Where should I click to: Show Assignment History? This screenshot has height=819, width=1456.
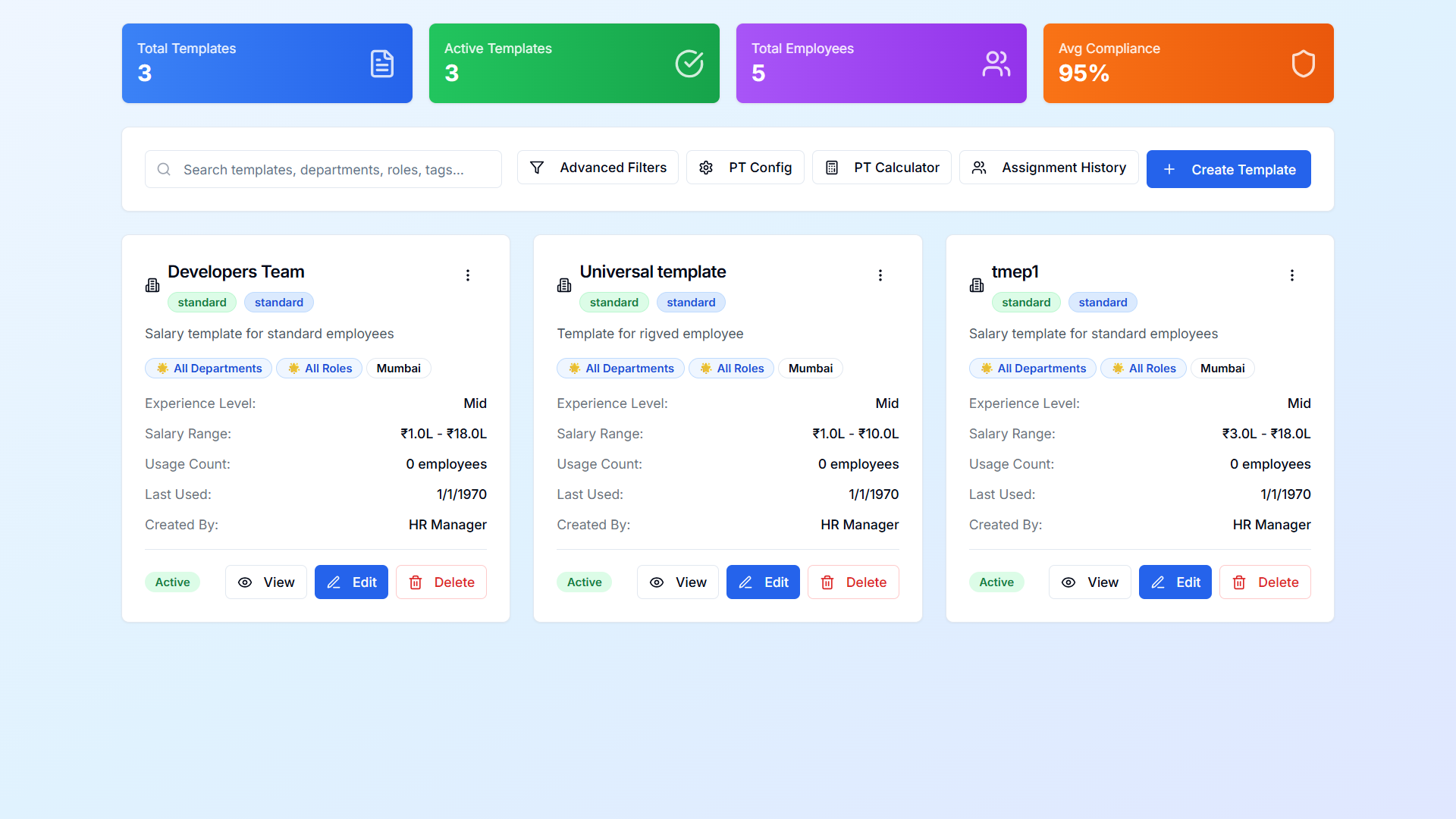(1049, 168)
